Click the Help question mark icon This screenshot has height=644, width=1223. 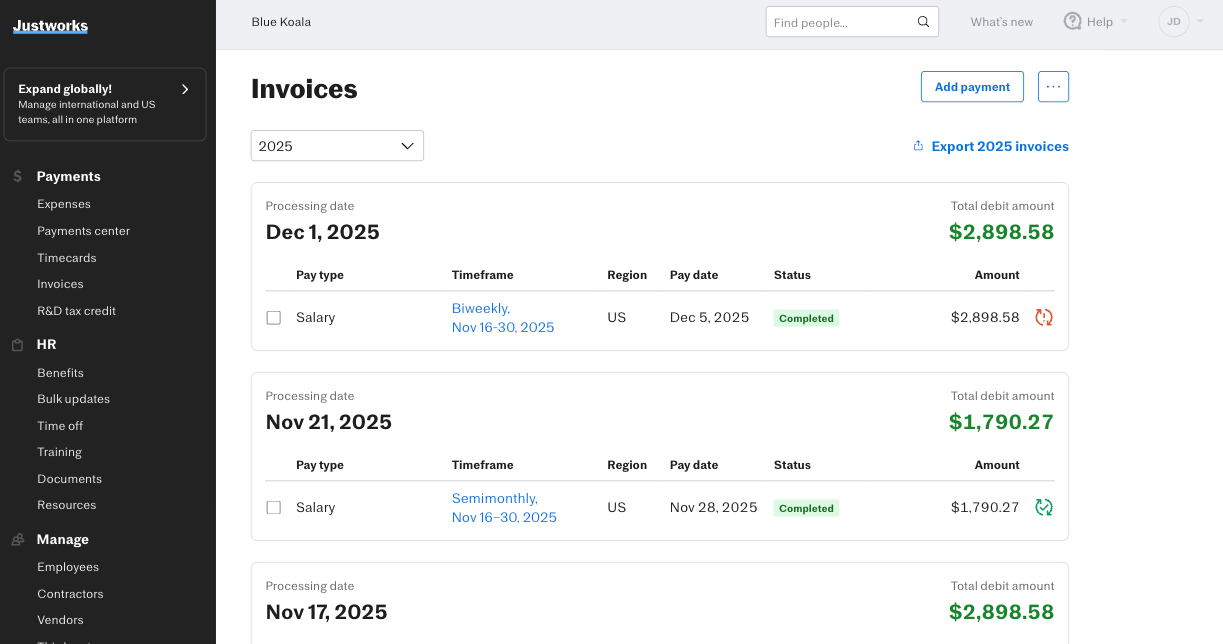click(x=1073, y=21)
